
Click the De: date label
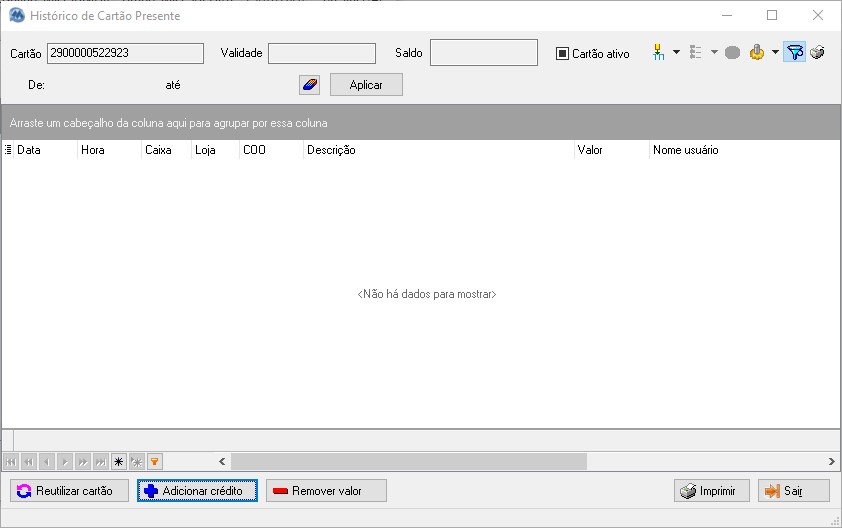point(37,85)
